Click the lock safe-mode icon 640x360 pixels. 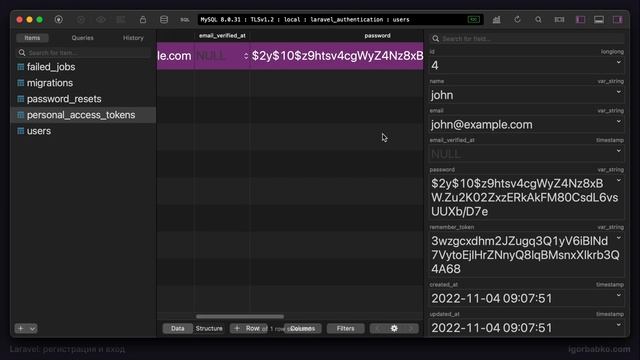142,20
